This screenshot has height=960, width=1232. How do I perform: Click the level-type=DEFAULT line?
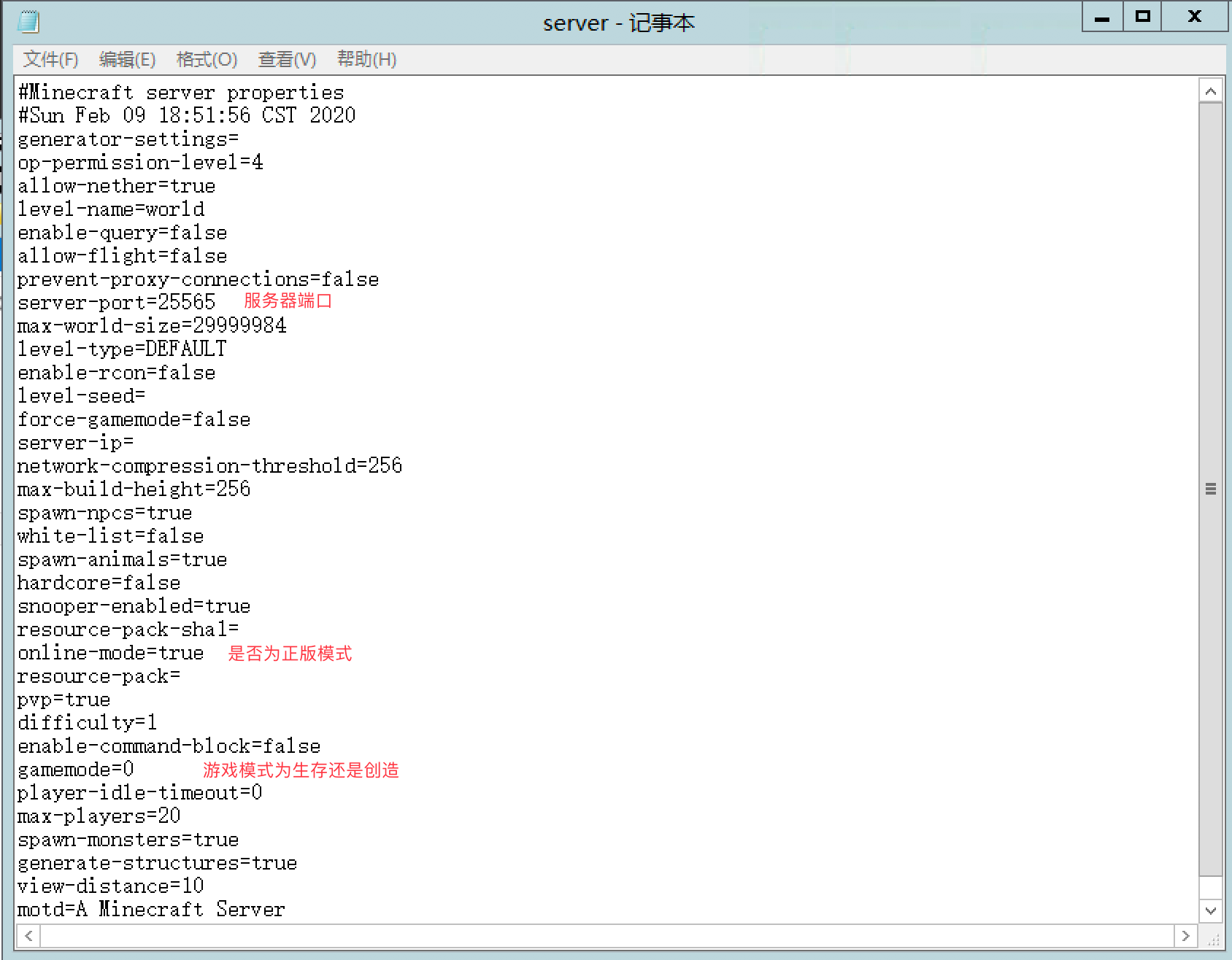pos(123,349)
